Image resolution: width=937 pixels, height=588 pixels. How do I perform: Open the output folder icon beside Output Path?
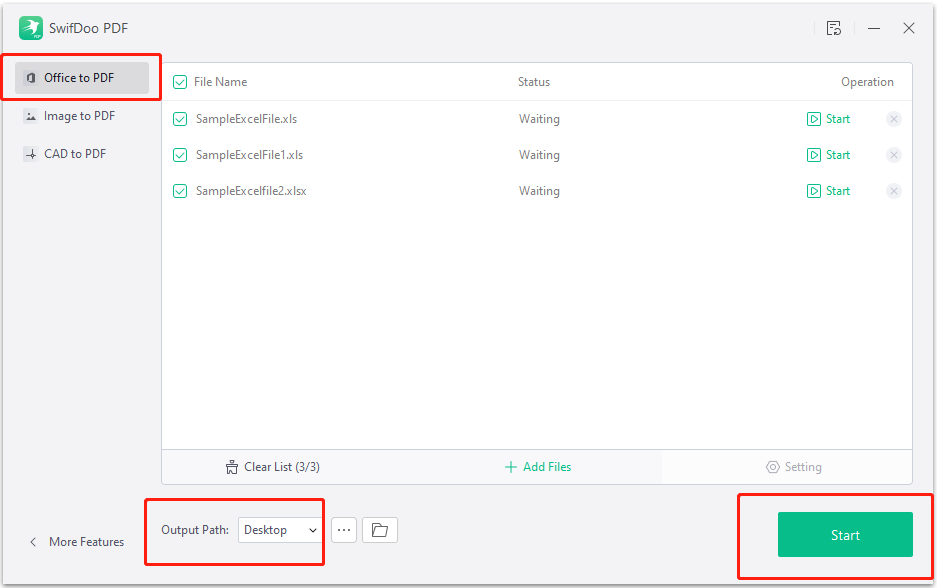[379, 529]
